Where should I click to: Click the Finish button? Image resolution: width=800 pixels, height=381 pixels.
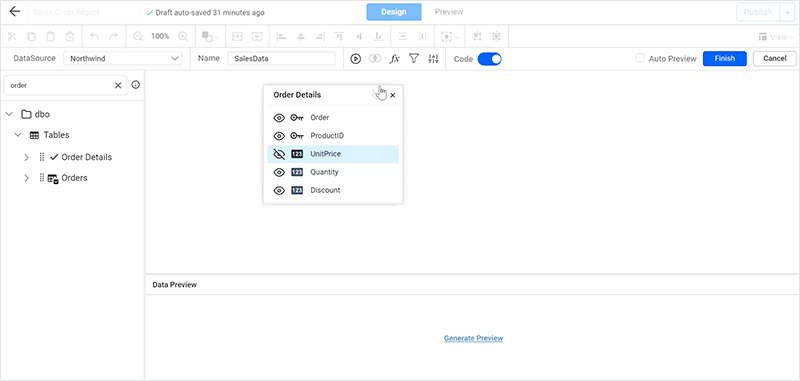point(724,59)
